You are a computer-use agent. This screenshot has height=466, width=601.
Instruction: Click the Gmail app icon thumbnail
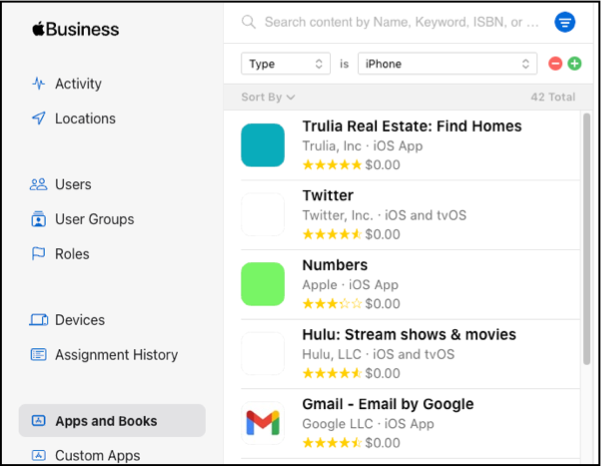[x=263, y=423]
